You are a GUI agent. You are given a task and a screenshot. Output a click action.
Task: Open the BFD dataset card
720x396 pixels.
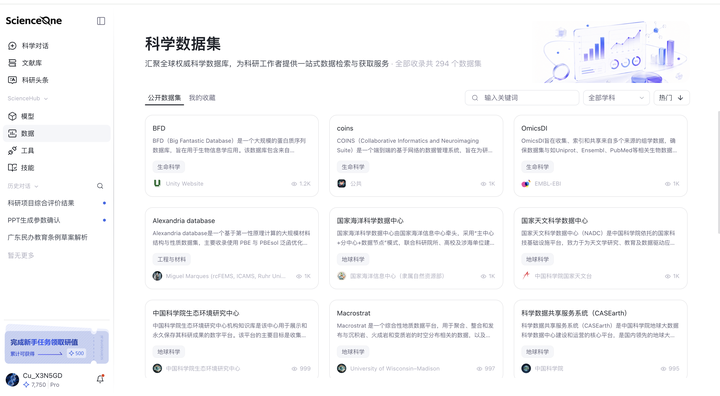click(x=232, y=156)
